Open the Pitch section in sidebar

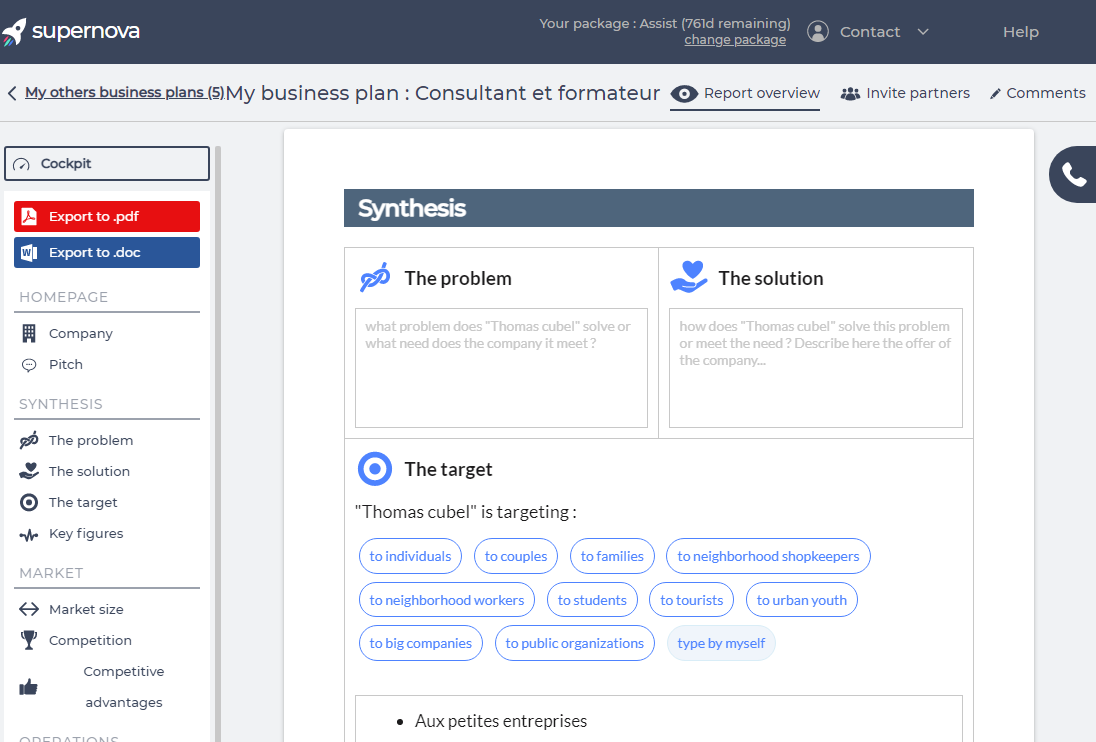tap(66, 365)
